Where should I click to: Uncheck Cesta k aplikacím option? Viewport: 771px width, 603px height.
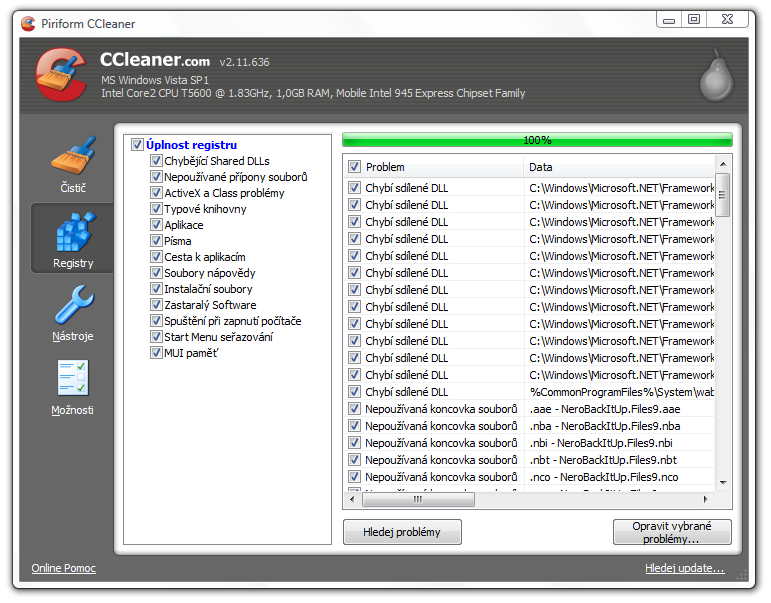coord(156,257)
